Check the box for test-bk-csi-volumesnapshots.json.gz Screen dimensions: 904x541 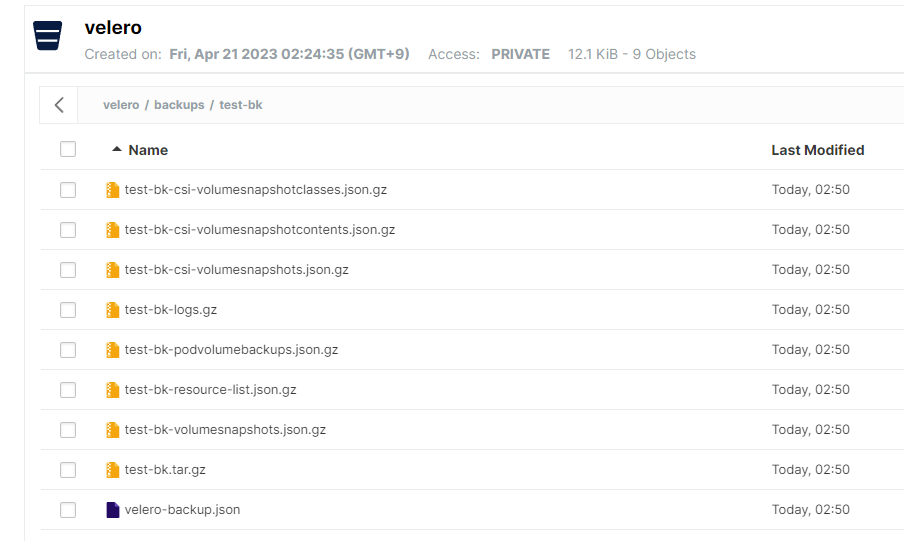[68, 270]
